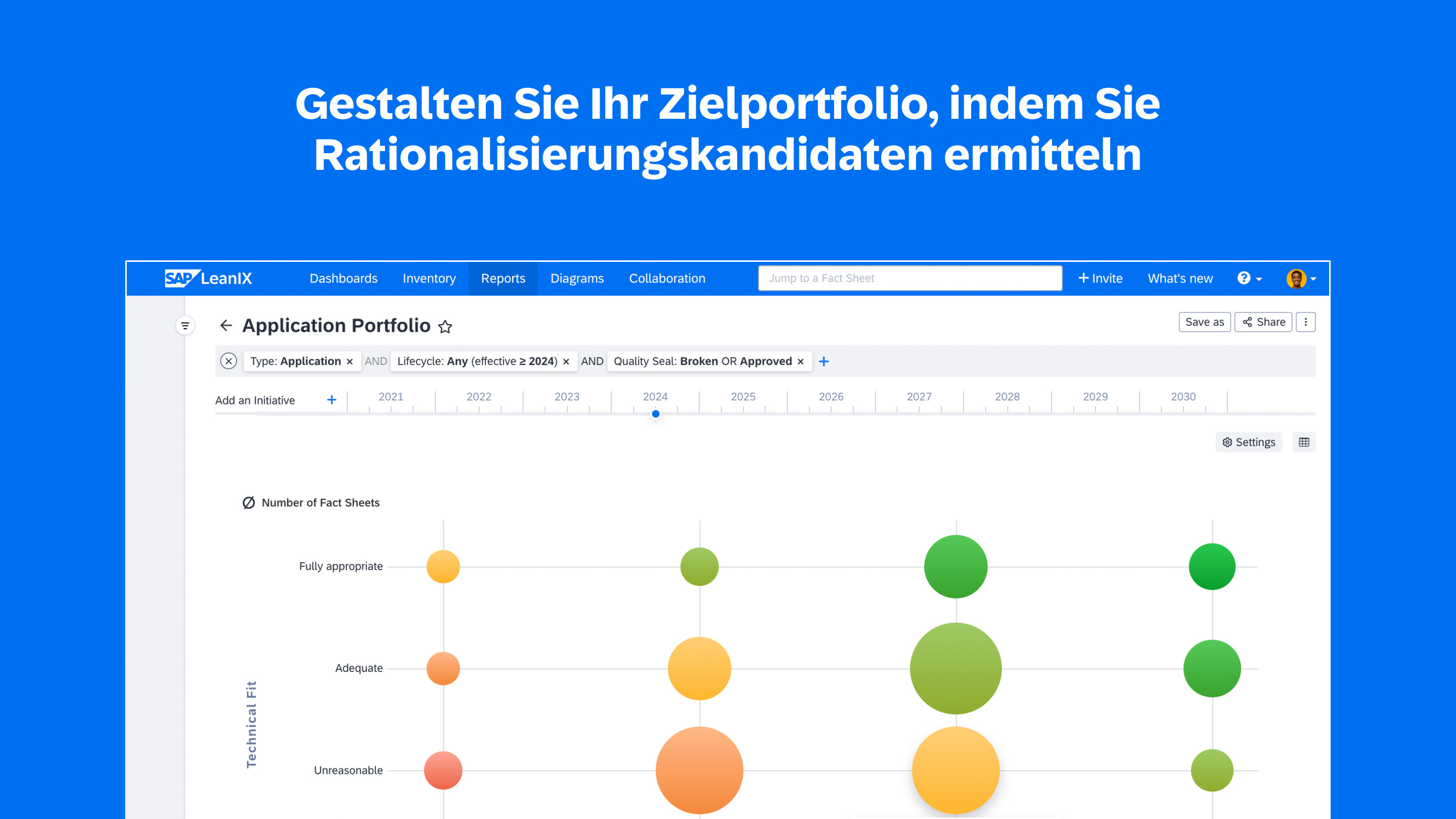Switch to table view icon

[x=1303, y=442]
